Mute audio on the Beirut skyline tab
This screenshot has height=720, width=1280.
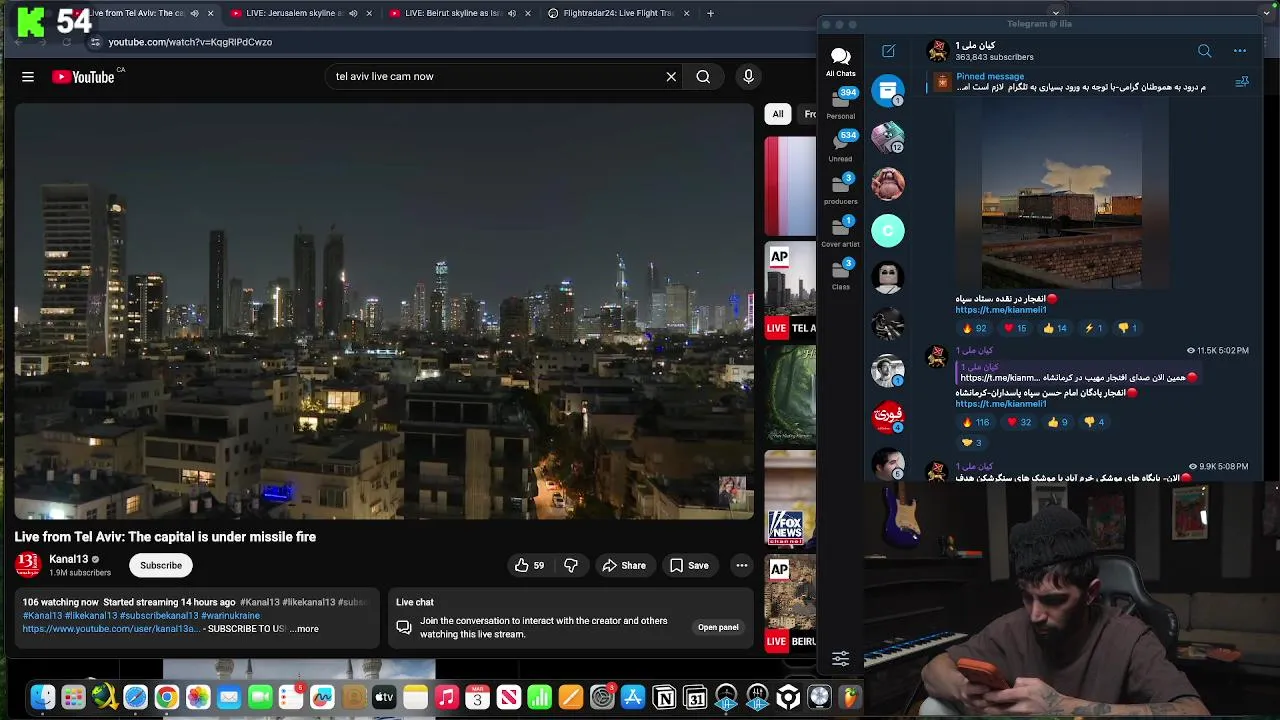pos(512,13)
